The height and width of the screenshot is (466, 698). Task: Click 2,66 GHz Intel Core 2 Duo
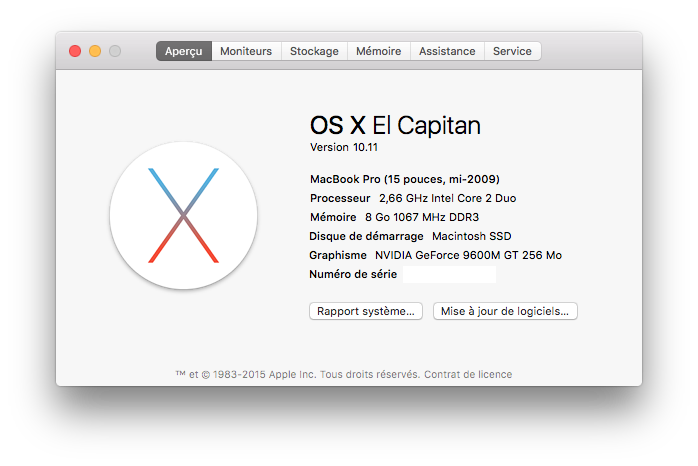pos(447,198)
